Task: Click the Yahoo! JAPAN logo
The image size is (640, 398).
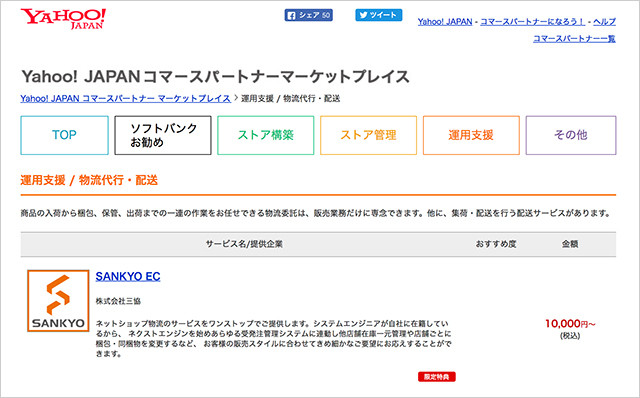Action: (x=63, y=18)
